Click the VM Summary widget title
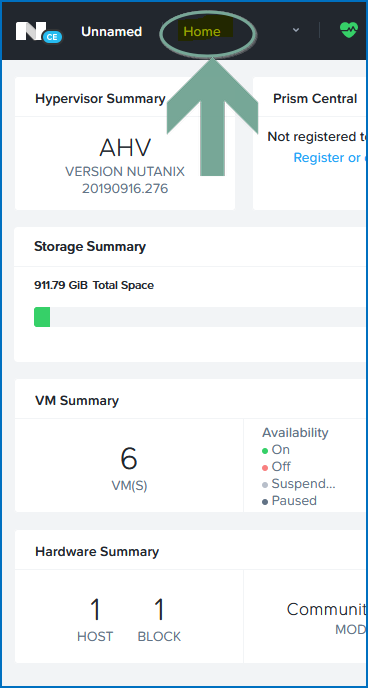 (x=77, y=401)
